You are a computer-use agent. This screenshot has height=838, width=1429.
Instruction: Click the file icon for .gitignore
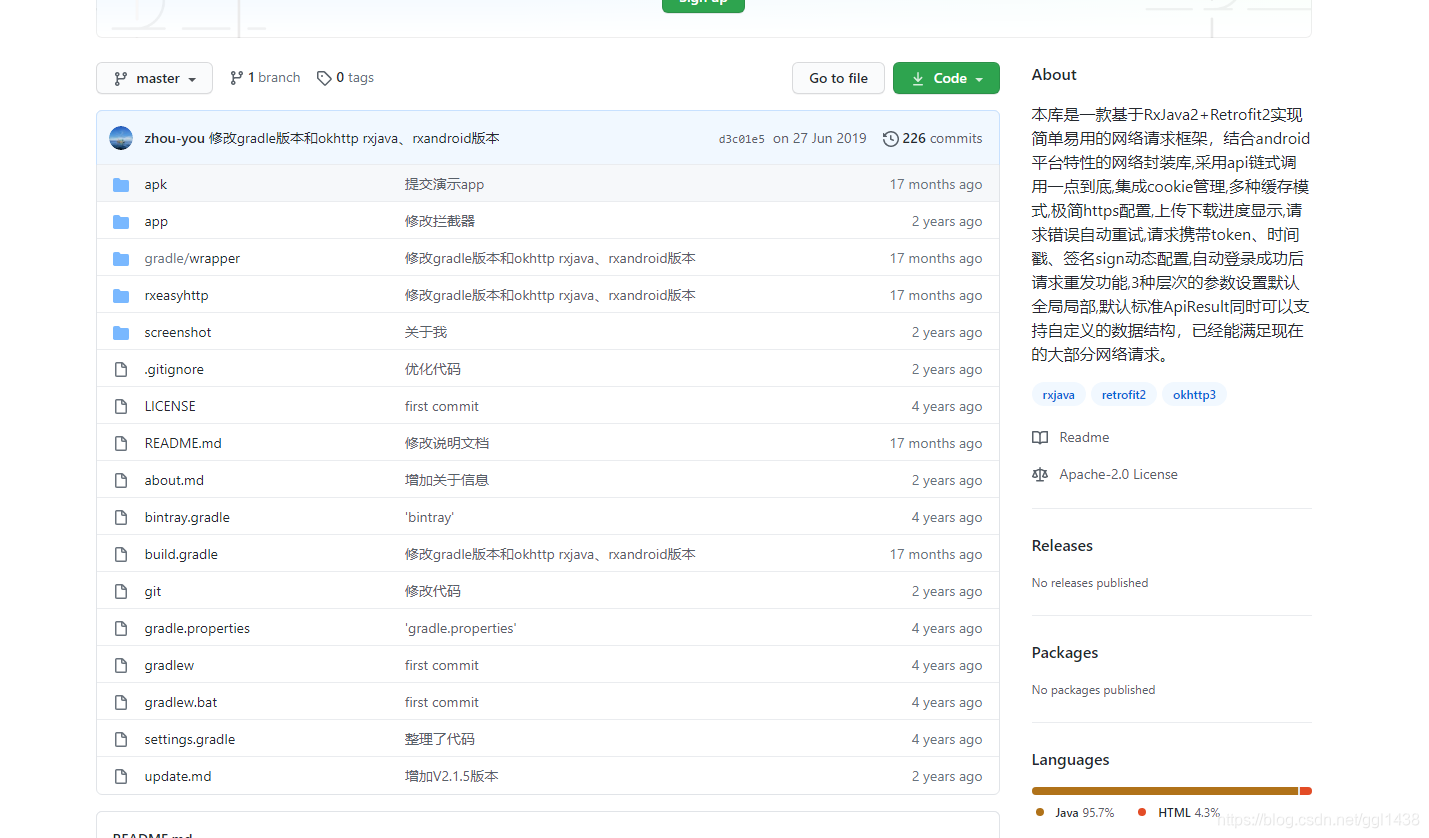tap(121, 369)
